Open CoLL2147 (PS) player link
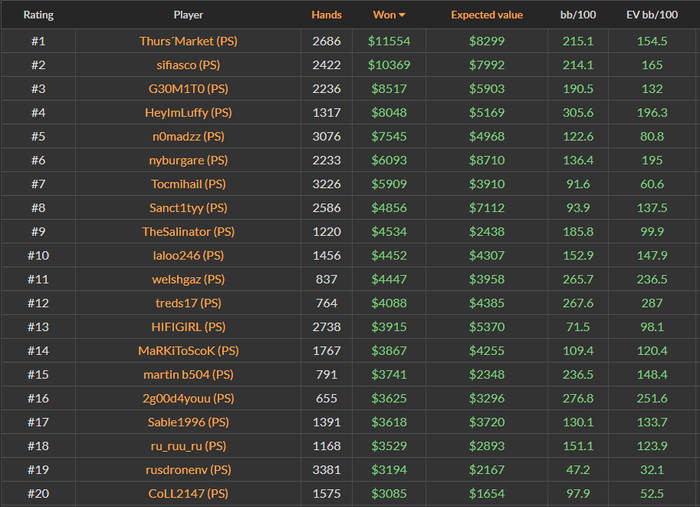Screen dimensions: 700x507 [x=188, y=493]
